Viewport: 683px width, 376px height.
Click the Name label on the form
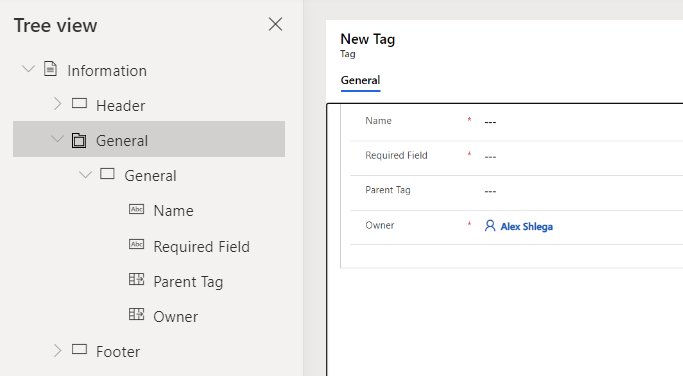(x=379, y=121)
